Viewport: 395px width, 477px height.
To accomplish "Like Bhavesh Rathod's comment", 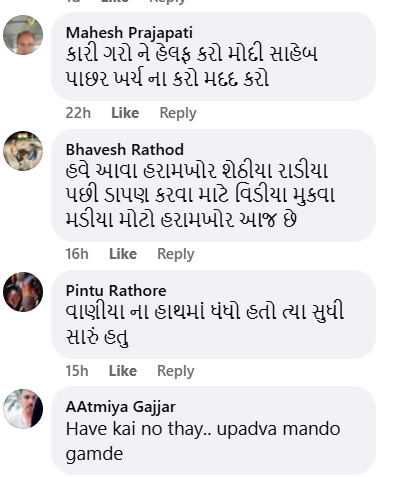I will [x=123, y=254].
